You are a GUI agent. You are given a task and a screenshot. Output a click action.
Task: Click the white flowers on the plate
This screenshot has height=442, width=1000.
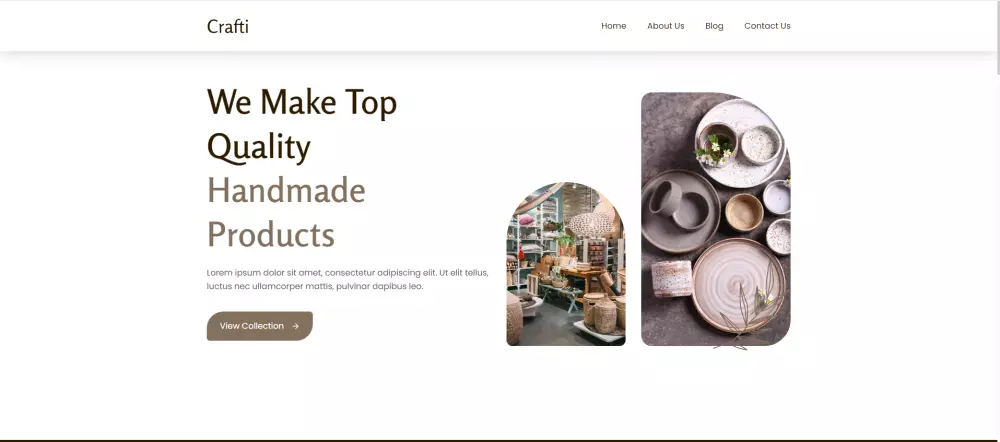(714, 151)
